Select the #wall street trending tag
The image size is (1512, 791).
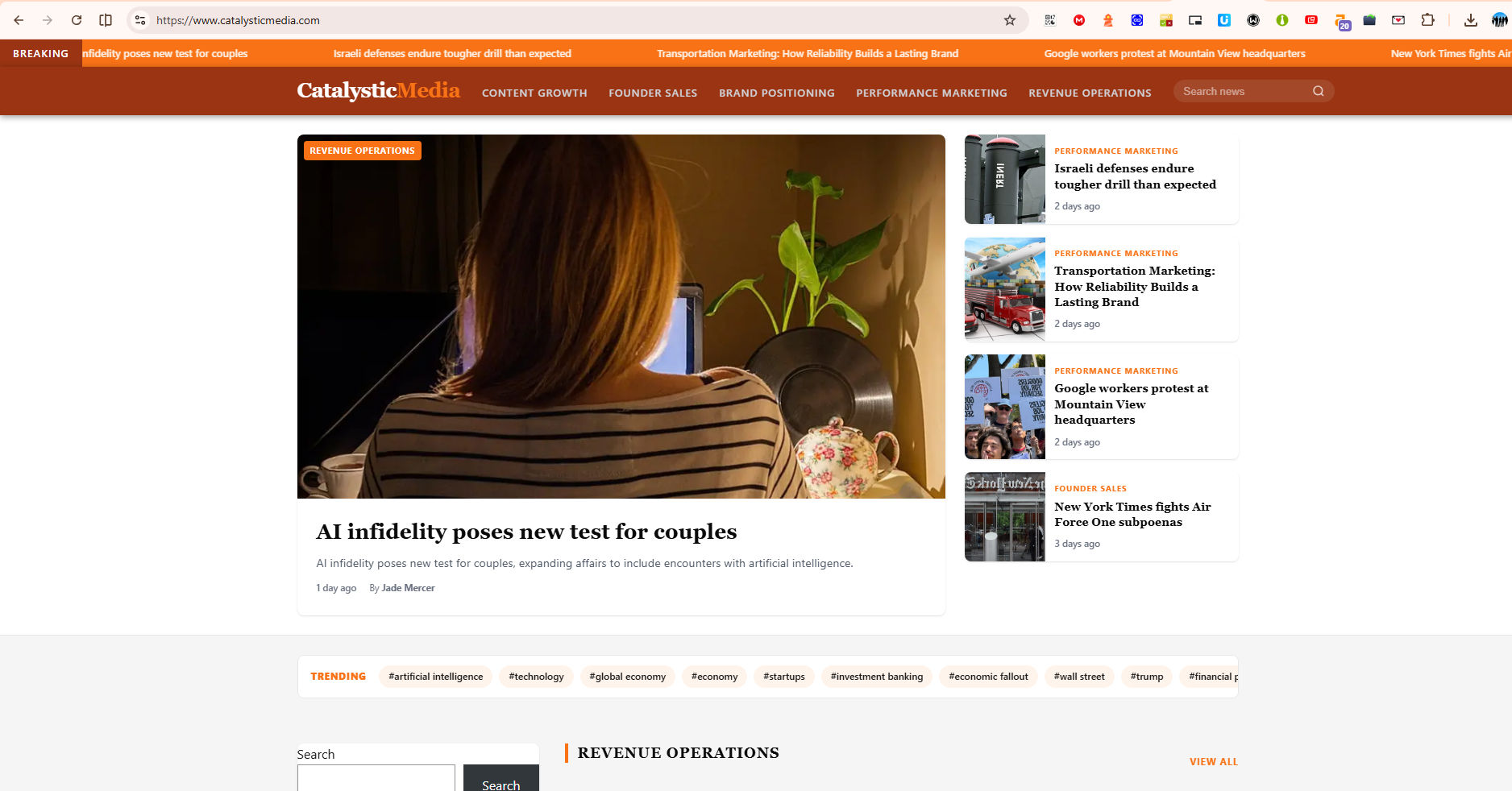pos(1079,677)
